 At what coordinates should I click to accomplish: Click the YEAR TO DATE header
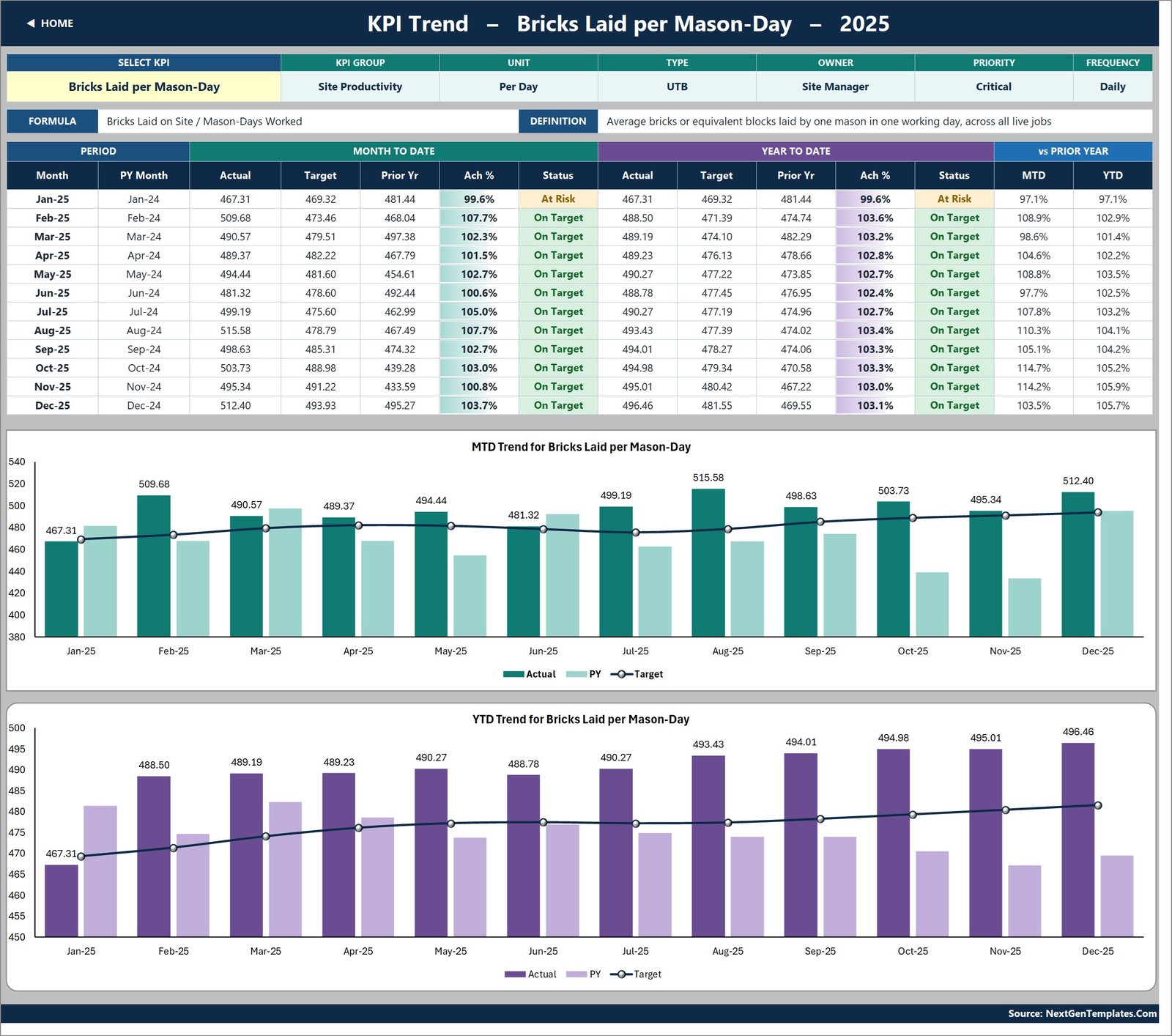click(795, 151)
